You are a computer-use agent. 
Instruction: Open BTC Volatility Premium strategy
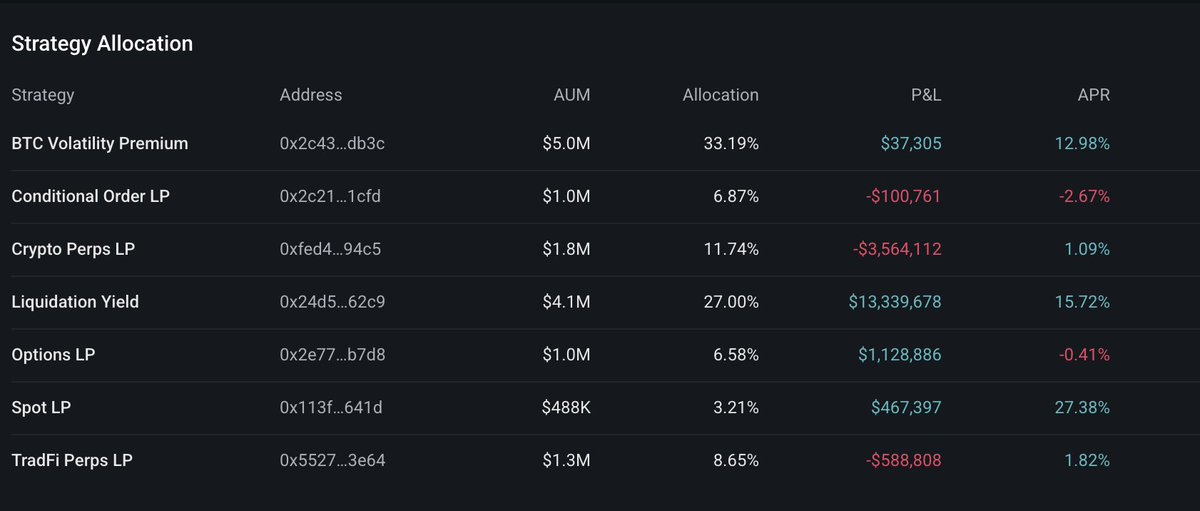pos(100,143)
